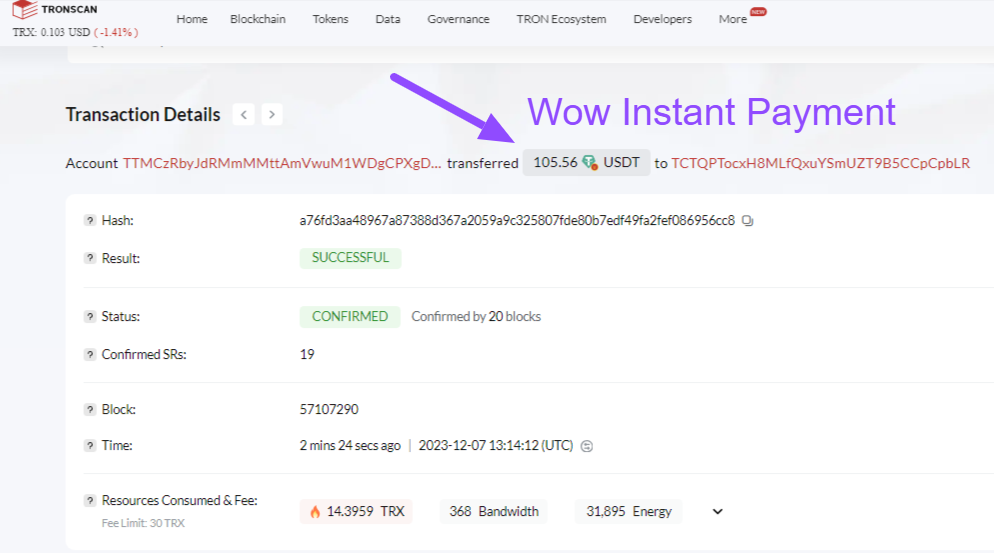Viewport: 994px width, 553px height.
Task: Open the Data menu
Action: (x=388, y=19)
